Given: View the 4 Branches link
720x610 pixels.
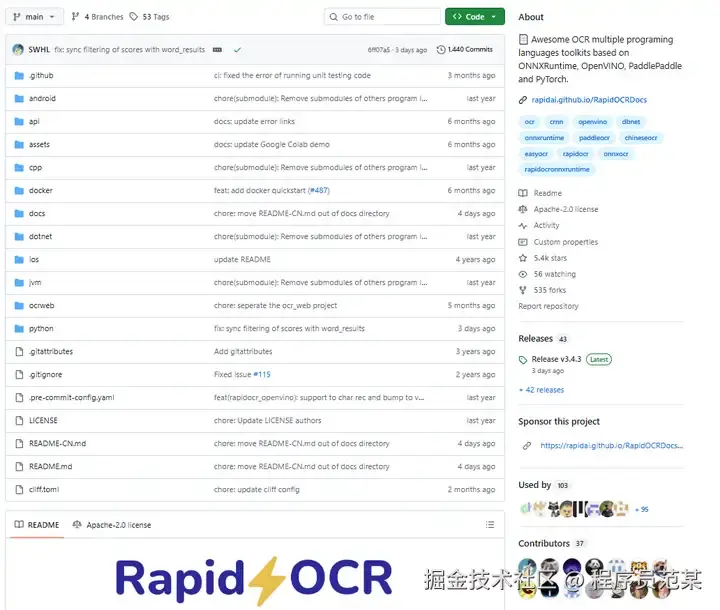Looking at the screenshot, I should [97, 17].
